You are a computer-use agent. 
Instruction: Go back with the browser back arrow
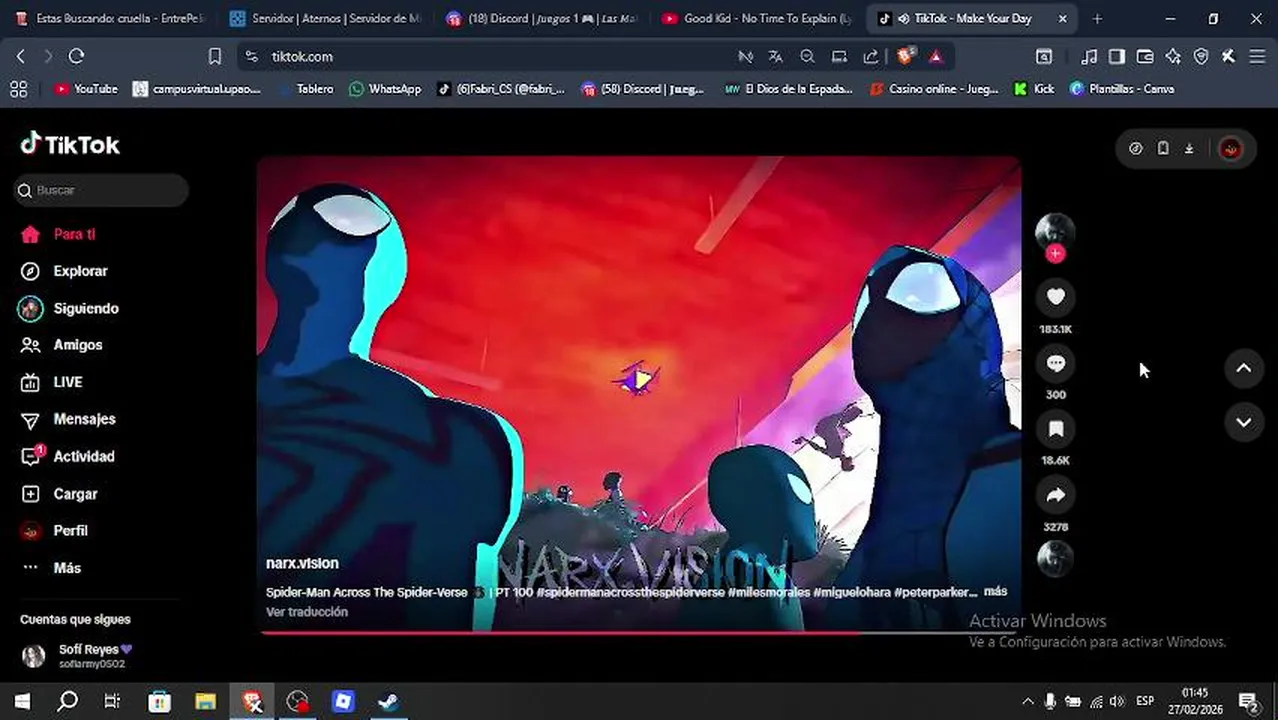pos(21,57)
